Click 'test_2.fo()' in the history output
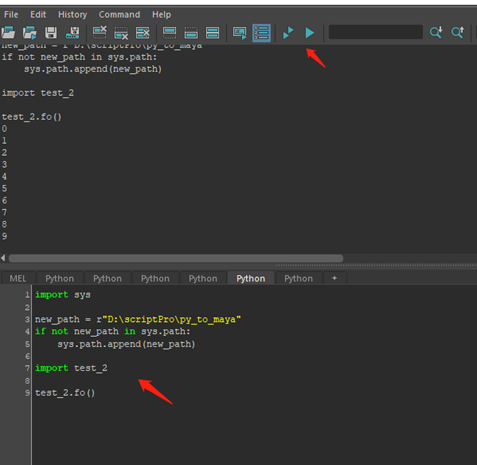The width and height of the screenshot is (477, 465). [32, 117]
